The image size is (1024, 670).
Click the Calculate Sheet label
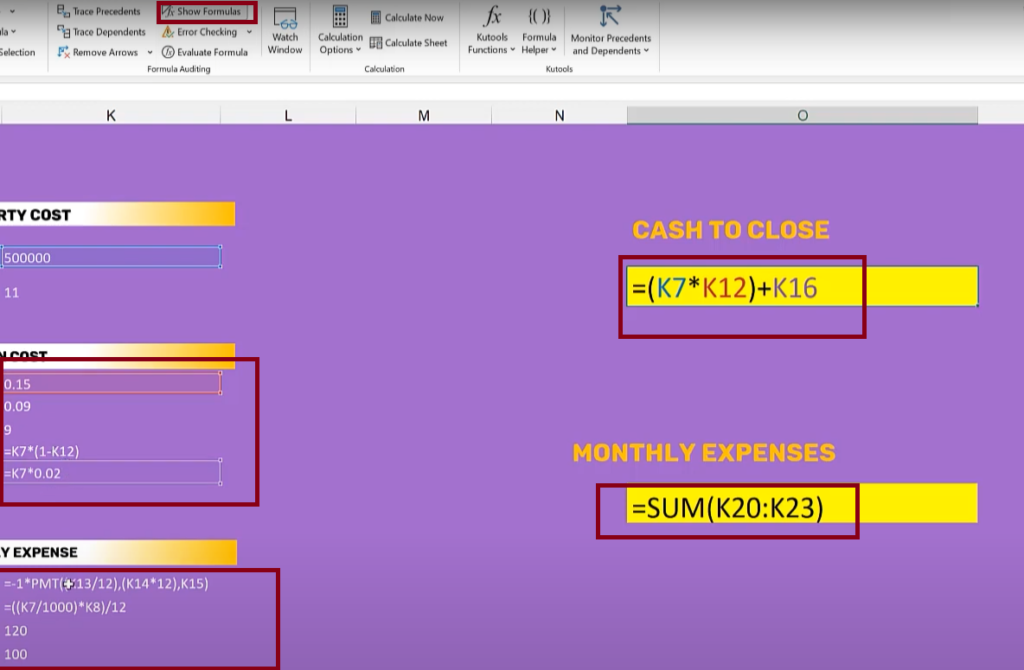[416, 42]
